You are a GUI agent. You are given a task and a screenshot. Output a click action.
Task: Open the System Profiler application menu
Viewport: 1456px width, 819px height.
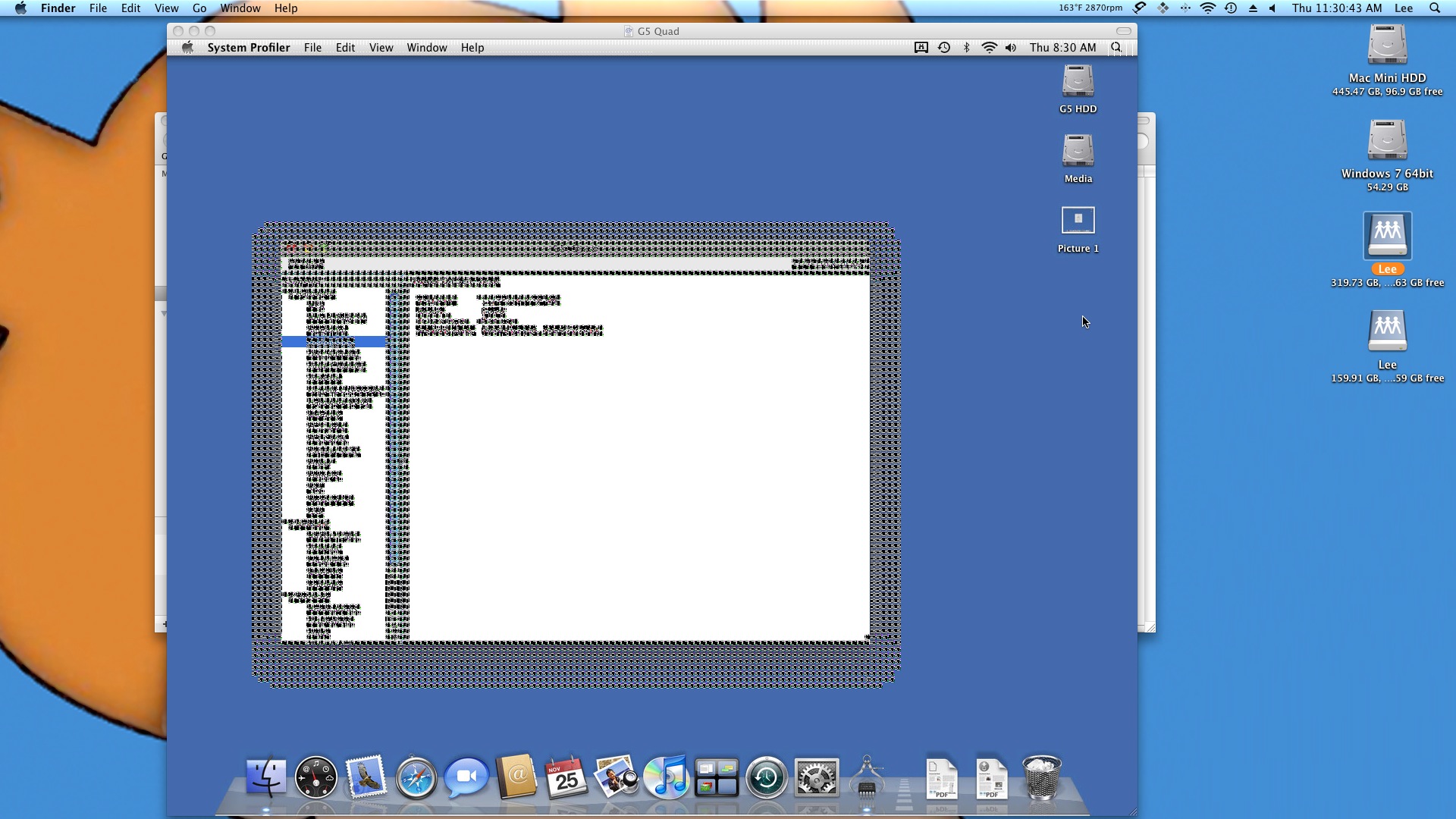coord(249,47)
